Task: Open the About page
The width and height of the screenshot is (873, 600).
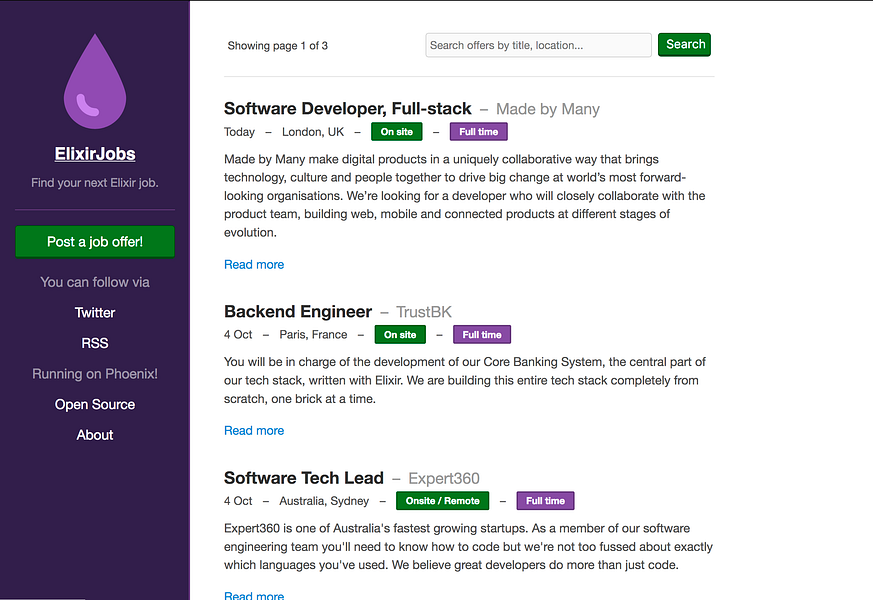Action: (x=94, y=434)
